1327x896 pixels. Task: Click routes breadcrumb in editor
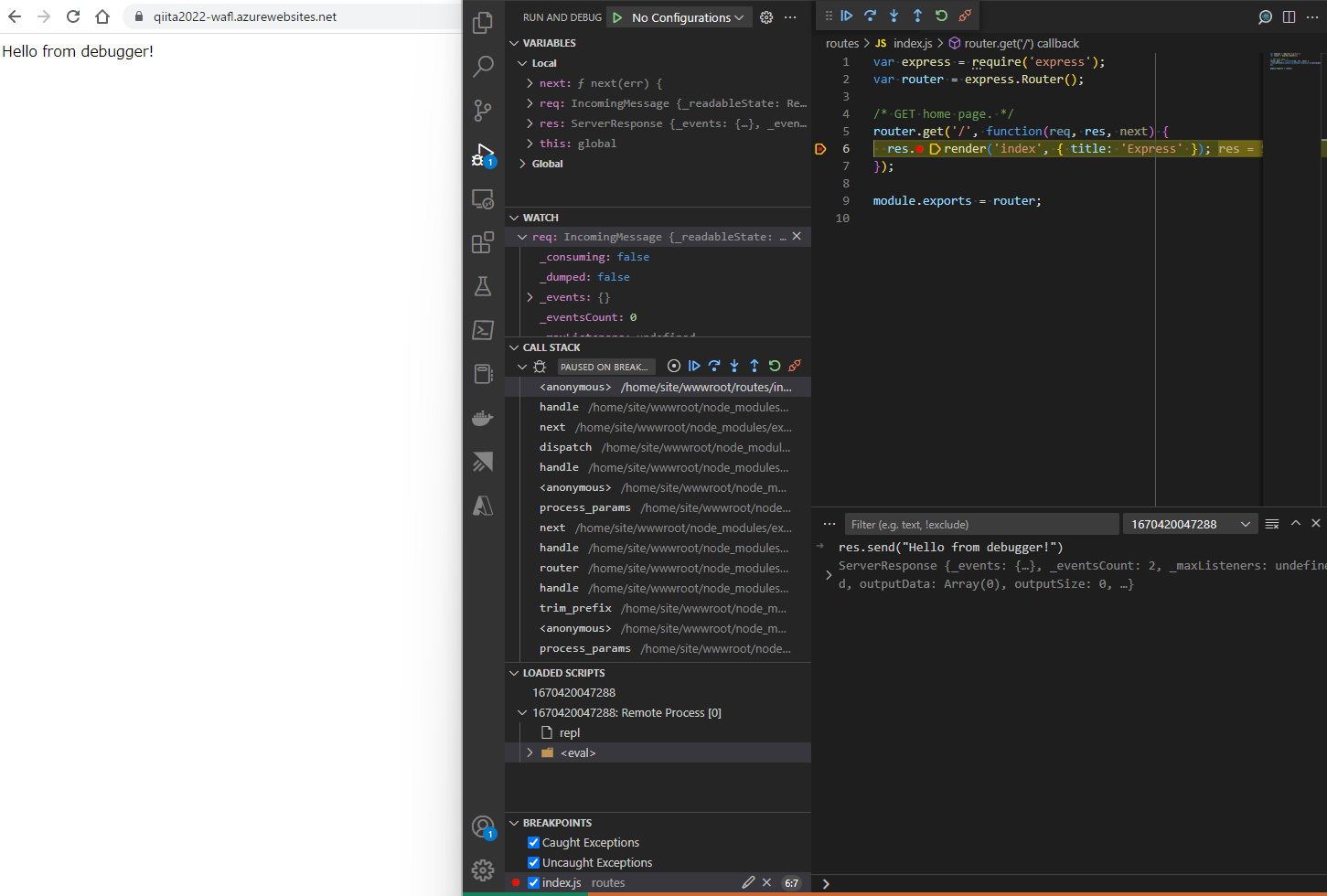[x=842, y=43]
